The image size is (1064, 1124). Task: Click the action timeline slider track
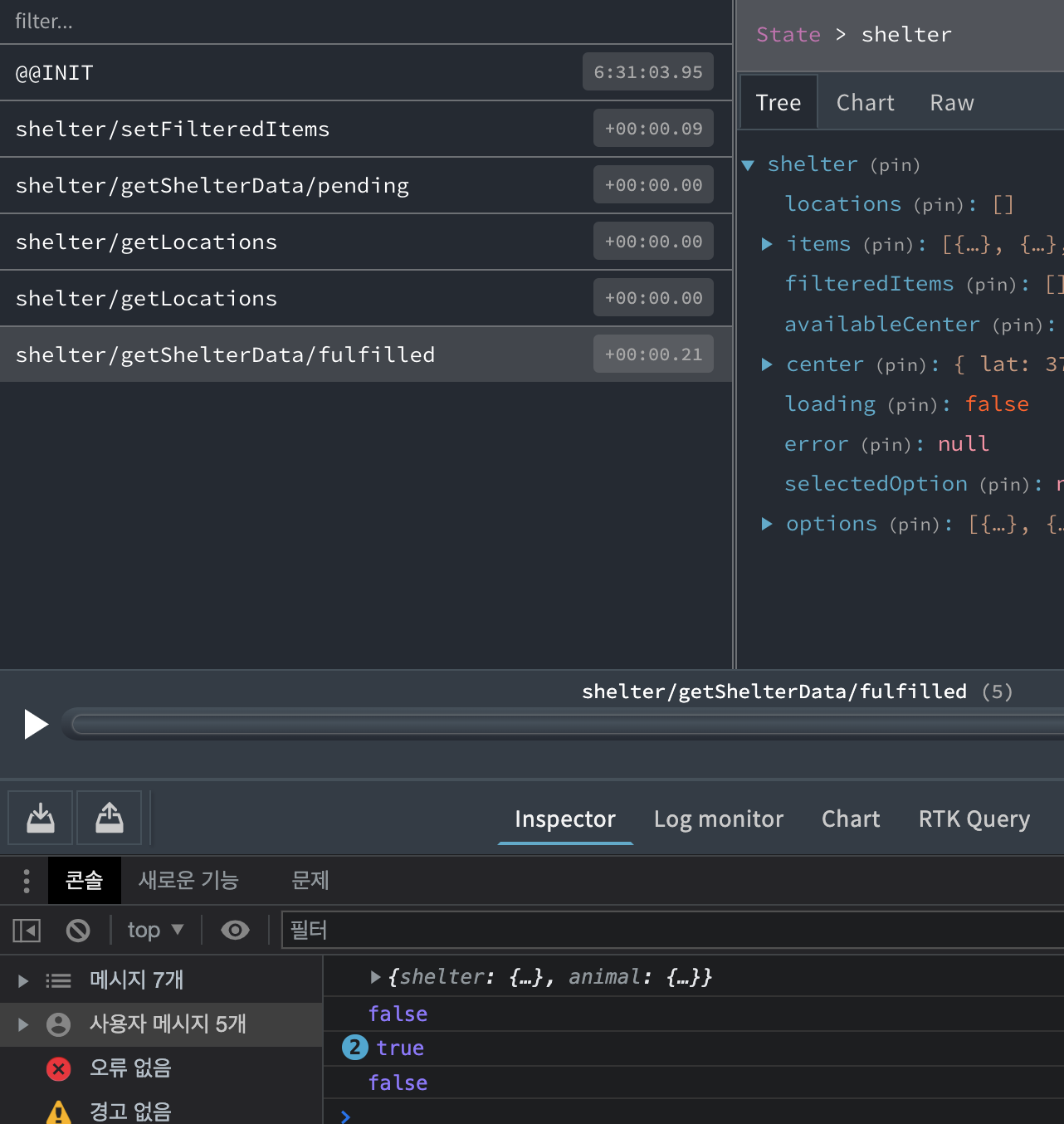[x=564, y=725]
